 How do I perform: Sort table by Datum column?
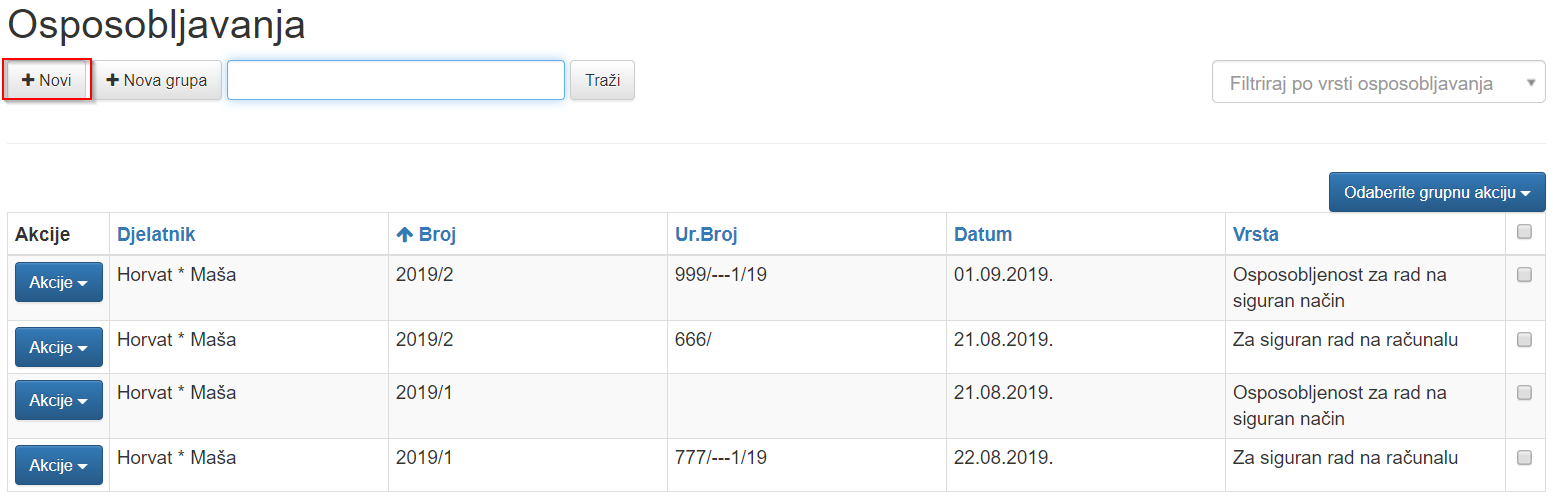tap(983, 235)
